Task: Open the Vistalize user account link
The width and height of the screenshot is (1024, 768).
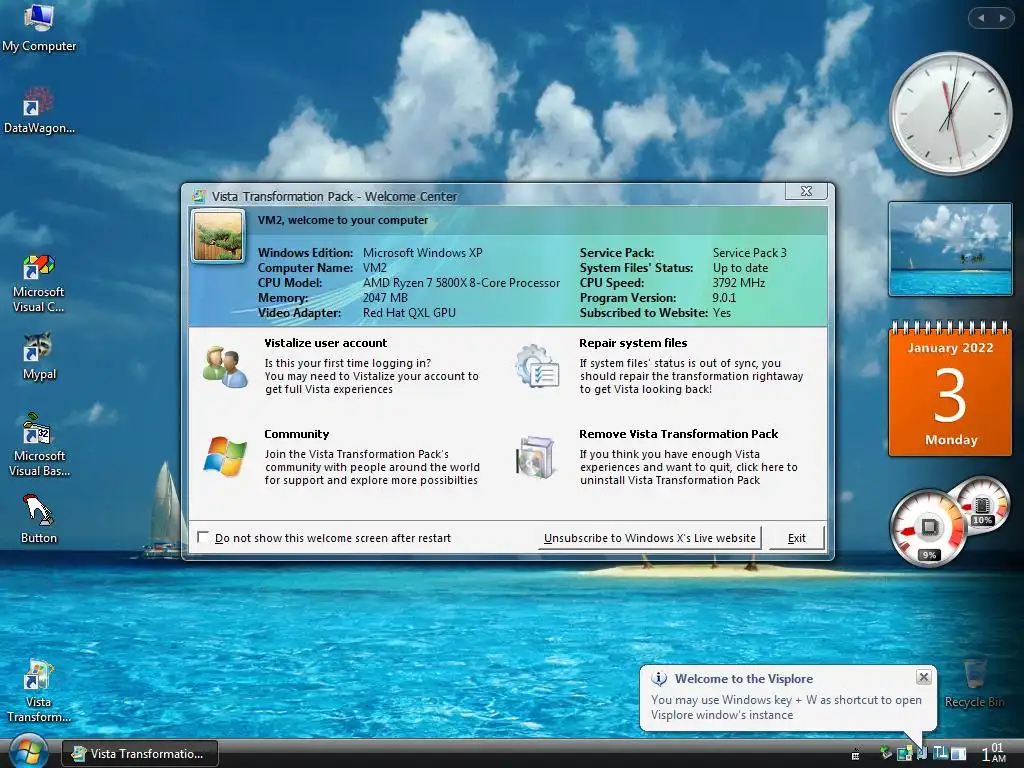Action: [x=325, y=343]
